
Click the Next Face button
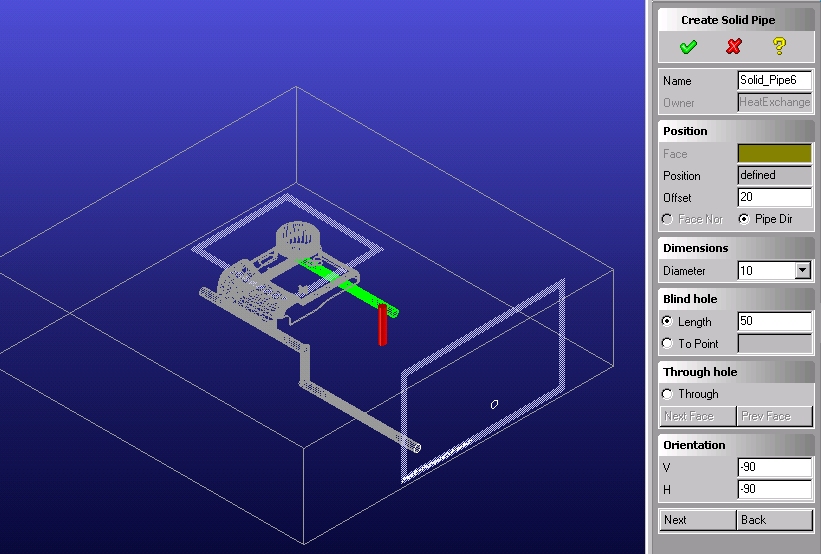697,416
